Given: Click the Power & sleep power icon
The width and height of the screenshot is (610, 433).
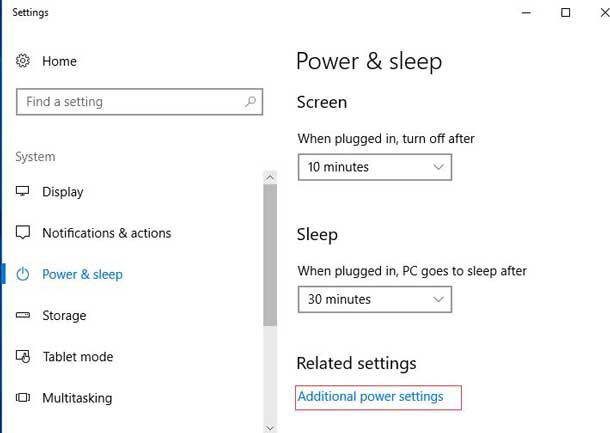Looking at the screenshot, I should (23, 274).
